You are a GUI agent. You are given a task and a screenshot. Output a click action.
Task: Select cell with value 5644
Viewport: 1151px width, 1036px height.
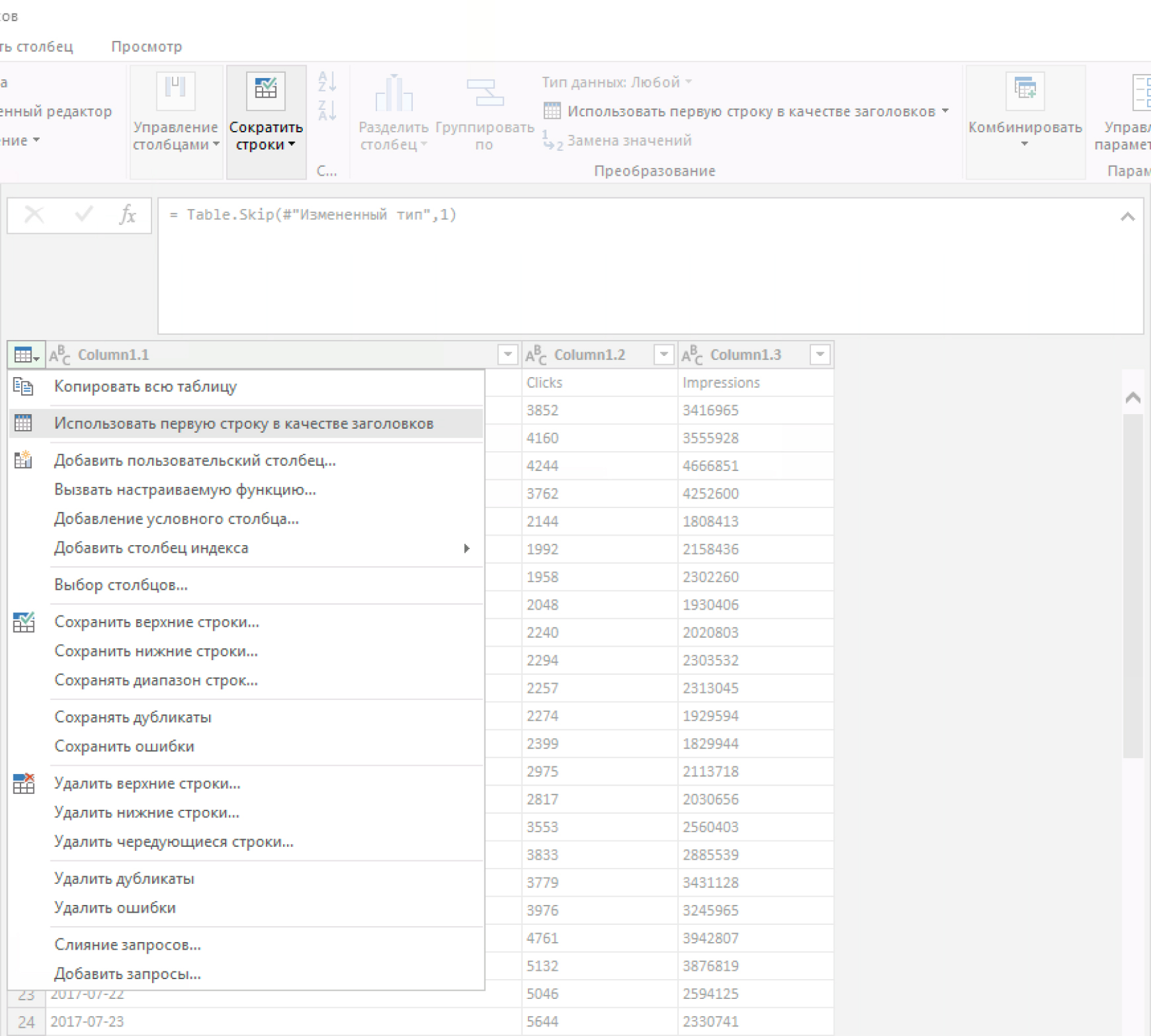click(x=600, y=1022)
